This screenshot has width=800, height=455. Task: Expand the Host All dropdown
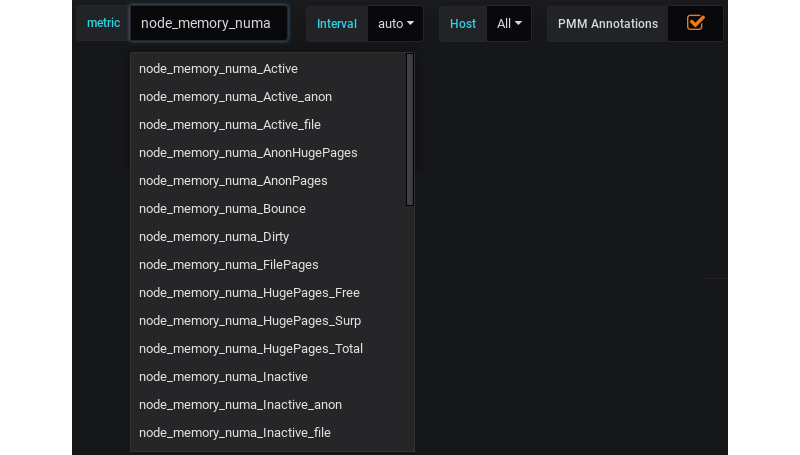click(509, 24)
